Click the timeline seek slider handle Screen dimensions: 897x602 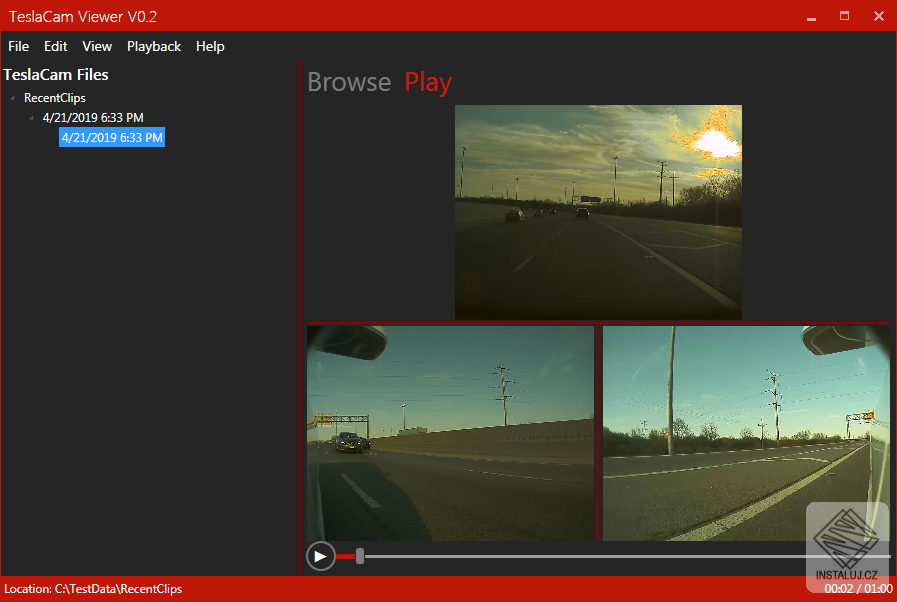(x=357, y=556)
